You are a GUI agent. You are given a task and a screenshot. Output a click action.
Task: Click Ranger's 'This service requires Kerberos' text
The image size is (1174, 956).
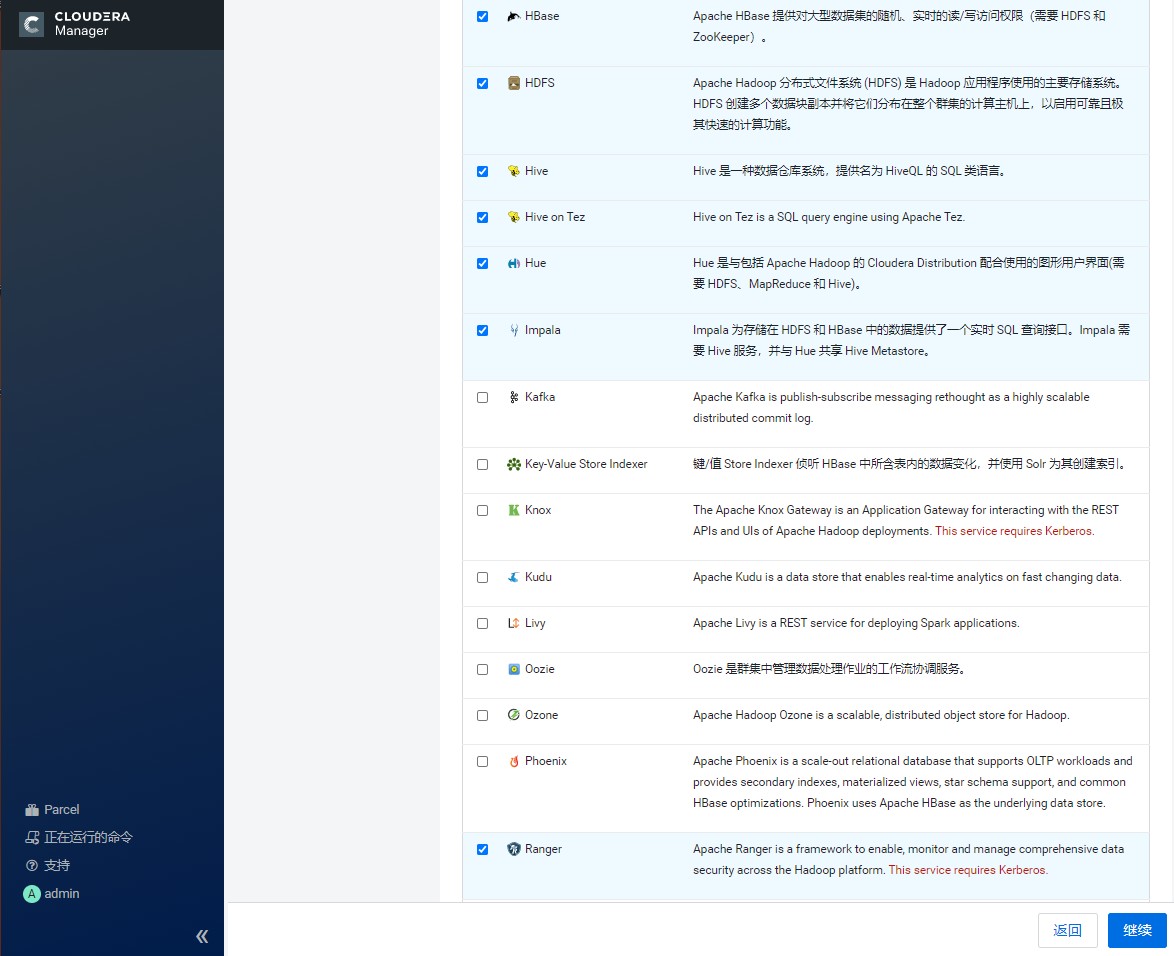(968, 871)
